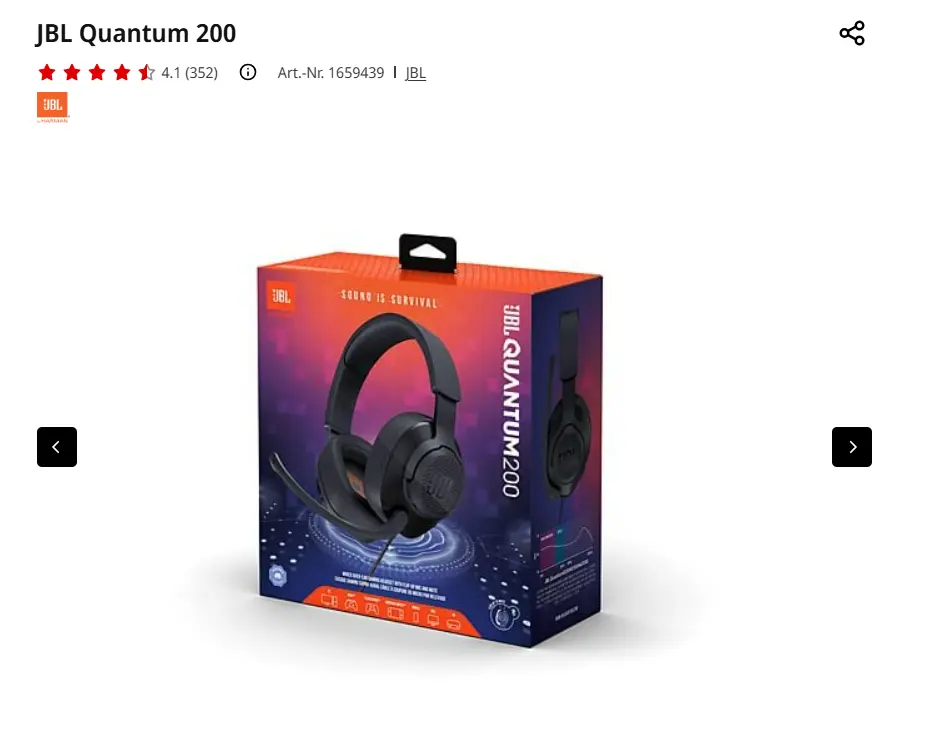The height and width of the screenshot is (737, 941).
Task: Show the previous product image
Action: click(57, 447)
